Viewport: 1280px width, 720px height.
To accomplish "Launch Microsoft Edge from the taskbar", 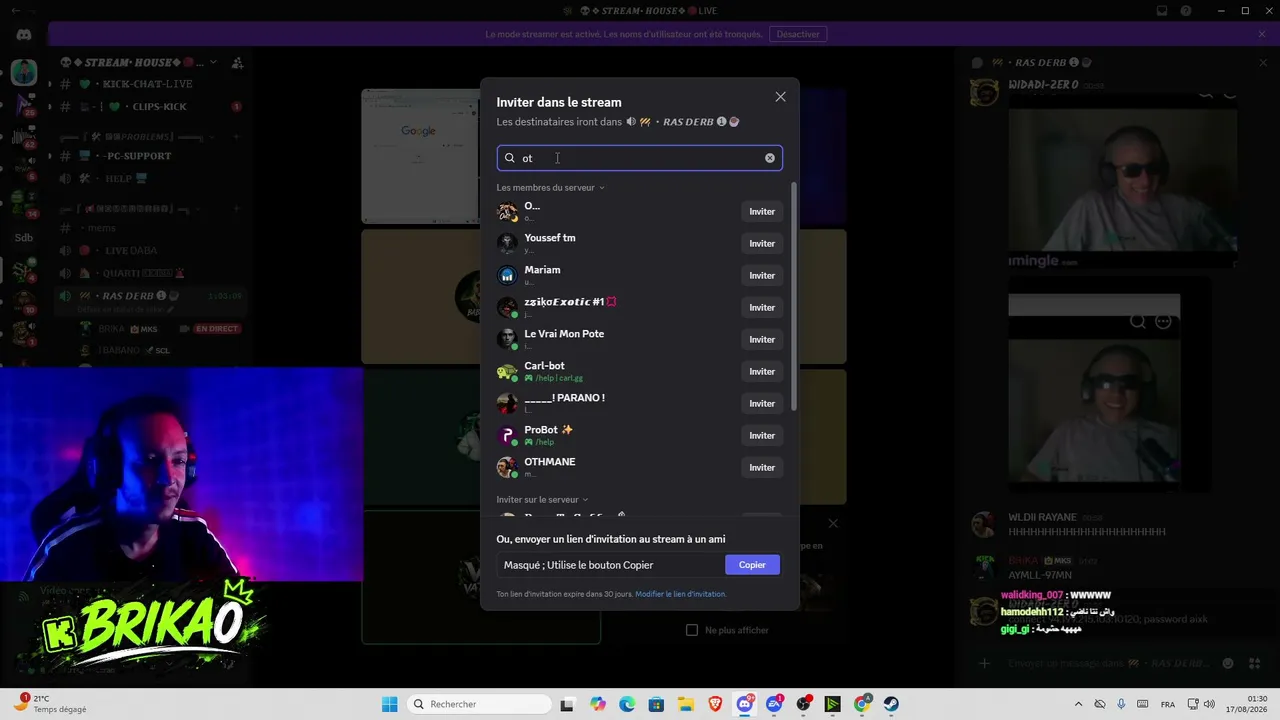I will (627, 704).
